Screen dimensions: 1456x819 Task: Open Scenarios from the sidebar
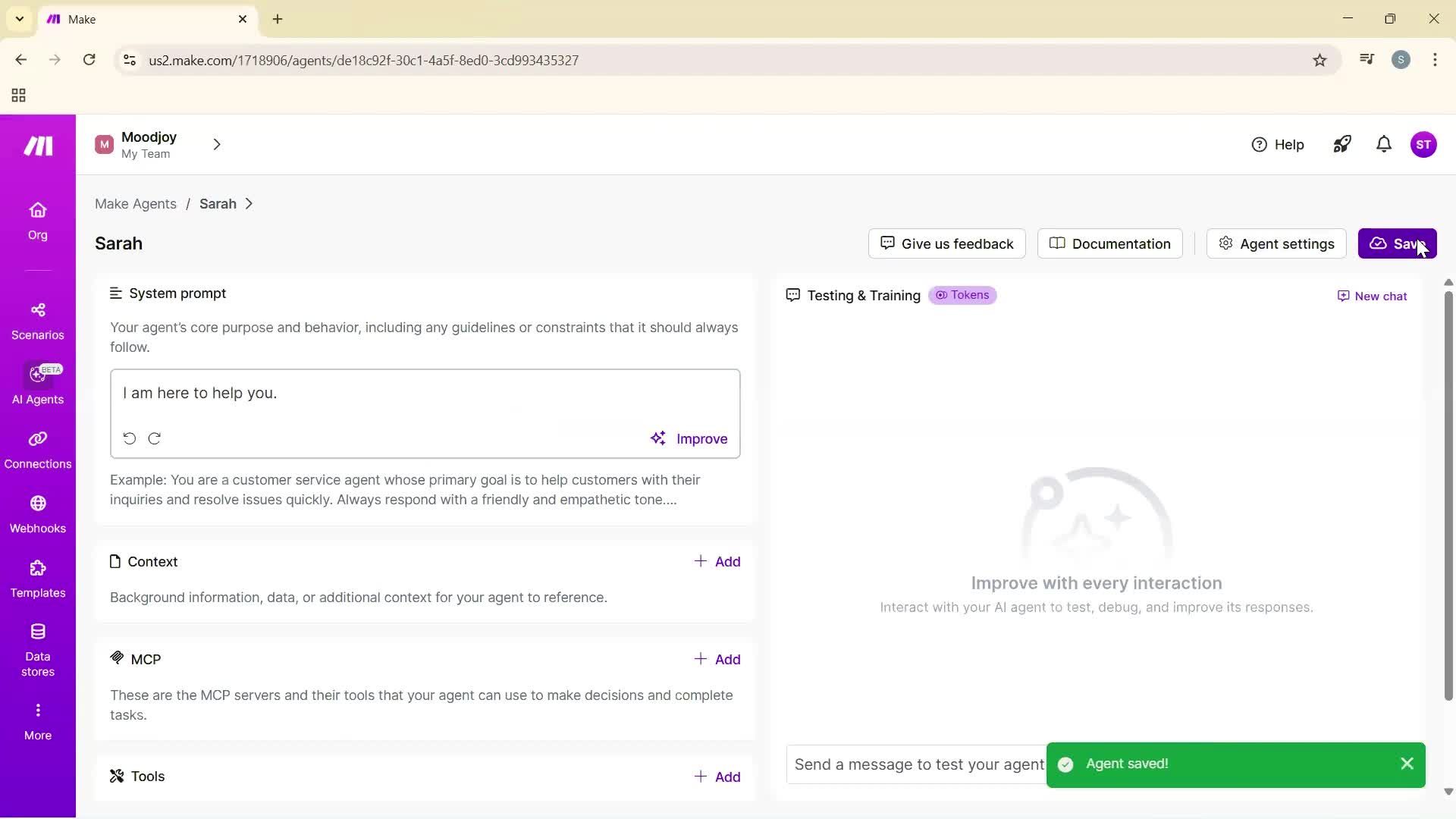tap(37, 321)
